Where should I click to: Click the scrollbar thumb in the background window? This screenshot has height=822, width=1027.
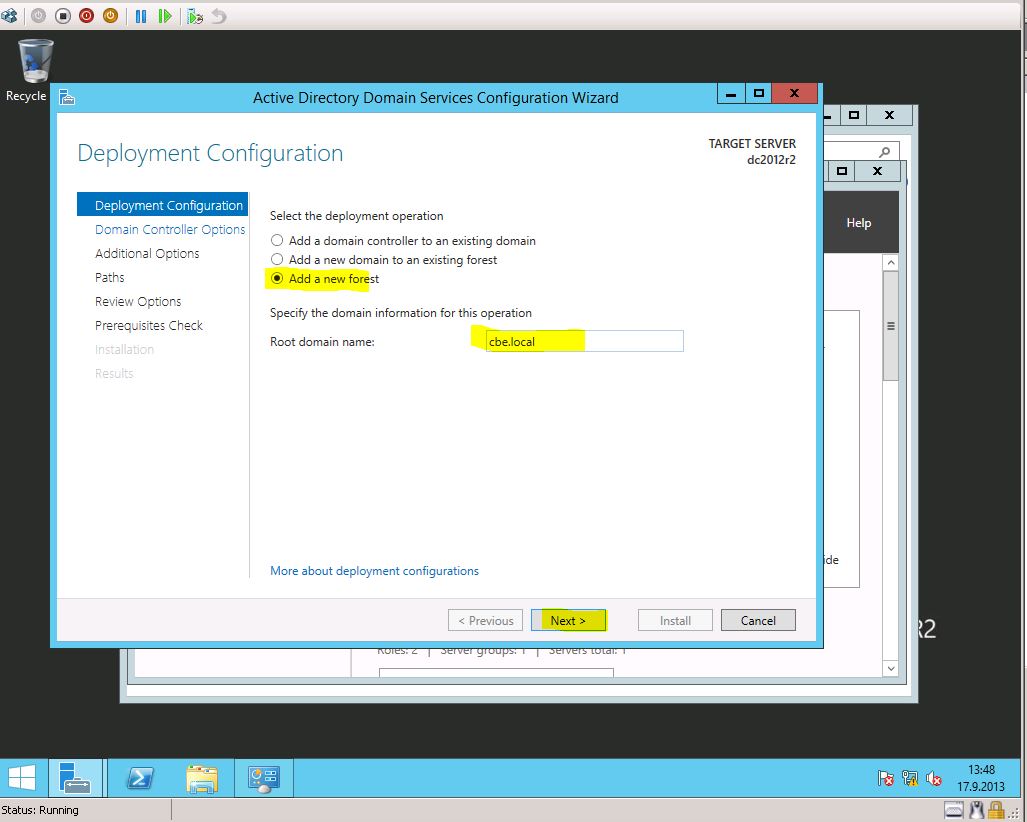(x=890, y=326)
